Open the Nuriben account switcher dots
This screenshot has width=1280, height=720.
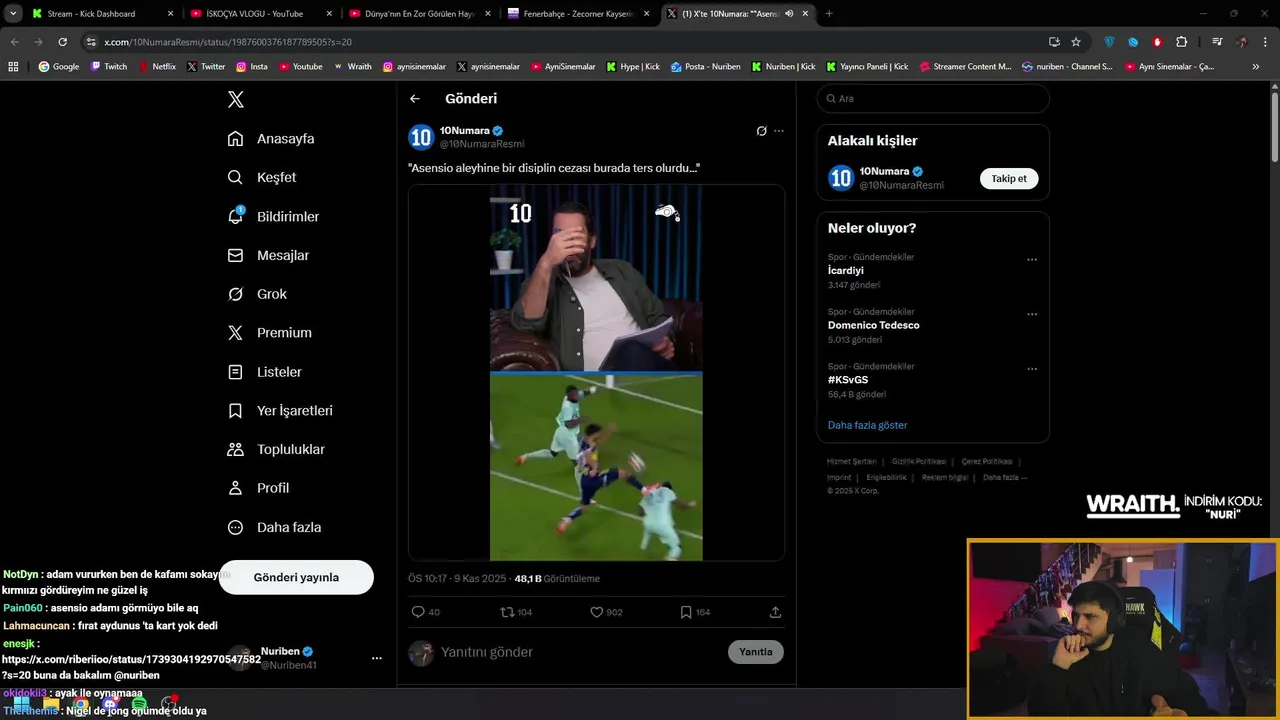[377, 658]
